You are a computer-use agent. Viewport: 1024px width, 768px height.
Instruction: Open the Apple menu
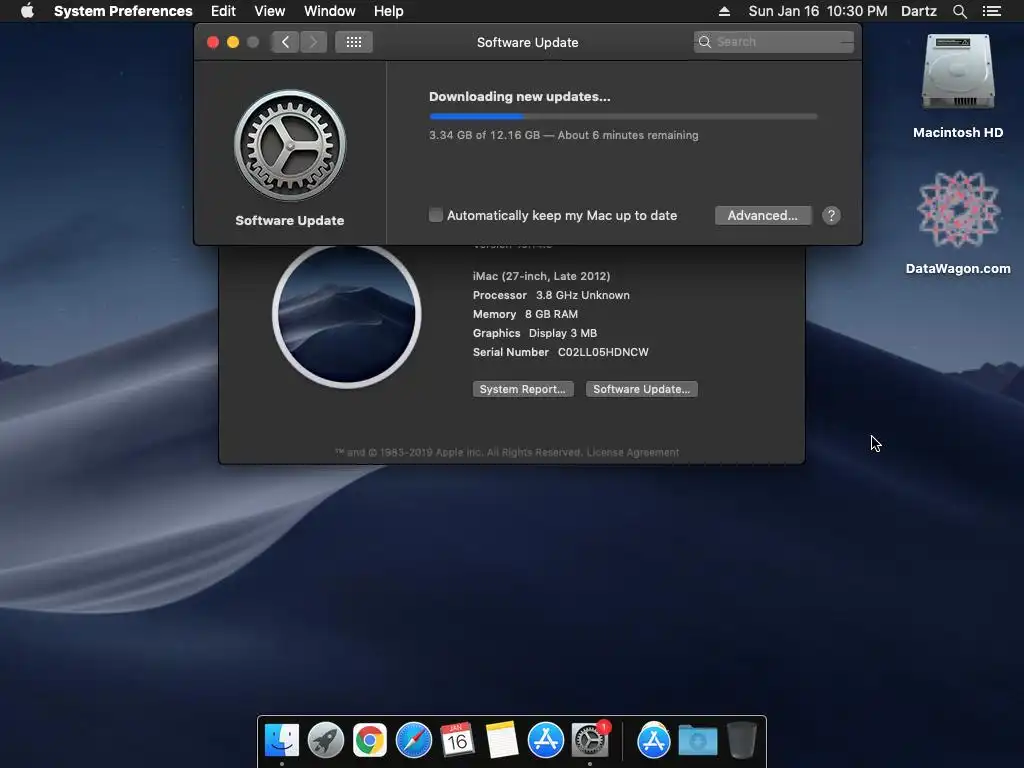(27, 11)
